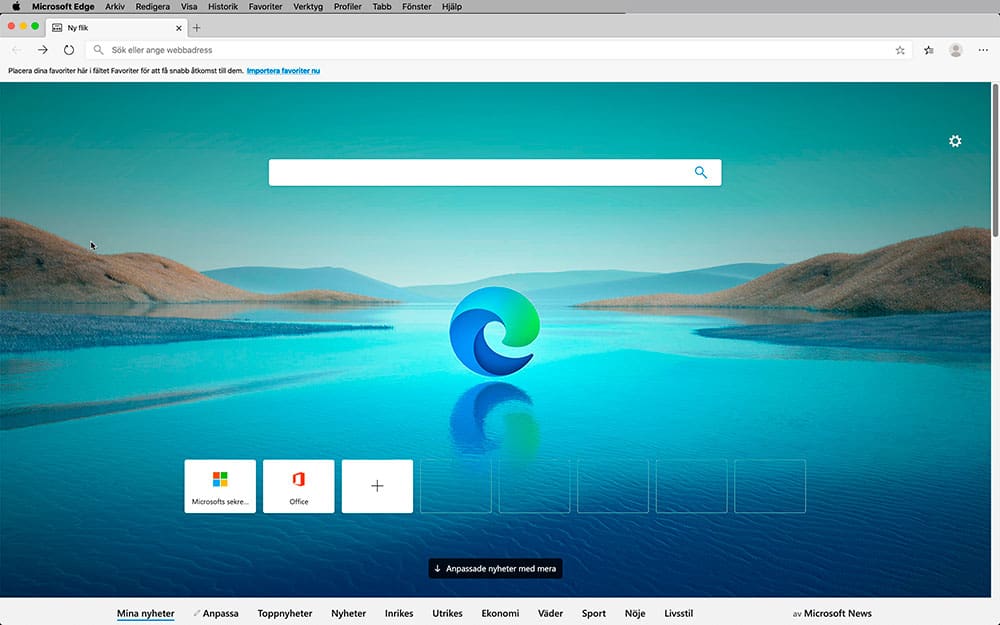
Task: Switch to the Sport tab
Action: 593,614
